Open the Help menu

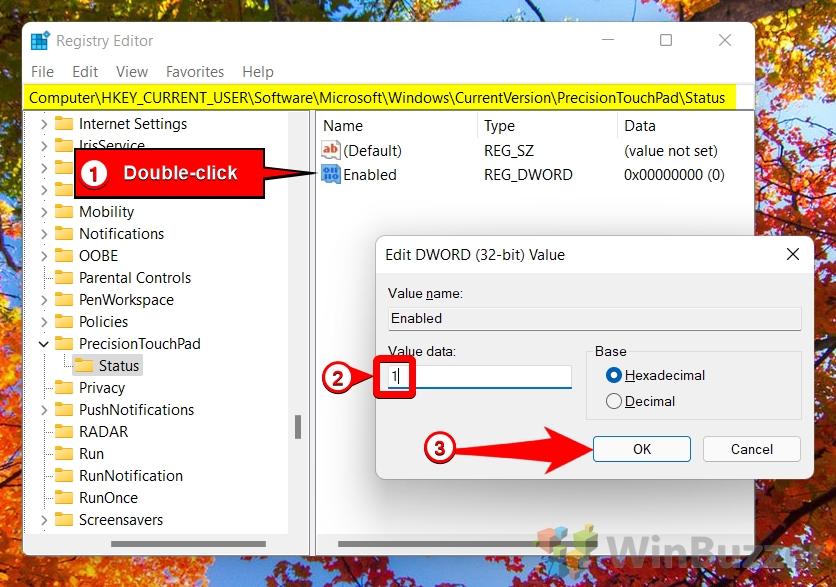click(258, 71)
